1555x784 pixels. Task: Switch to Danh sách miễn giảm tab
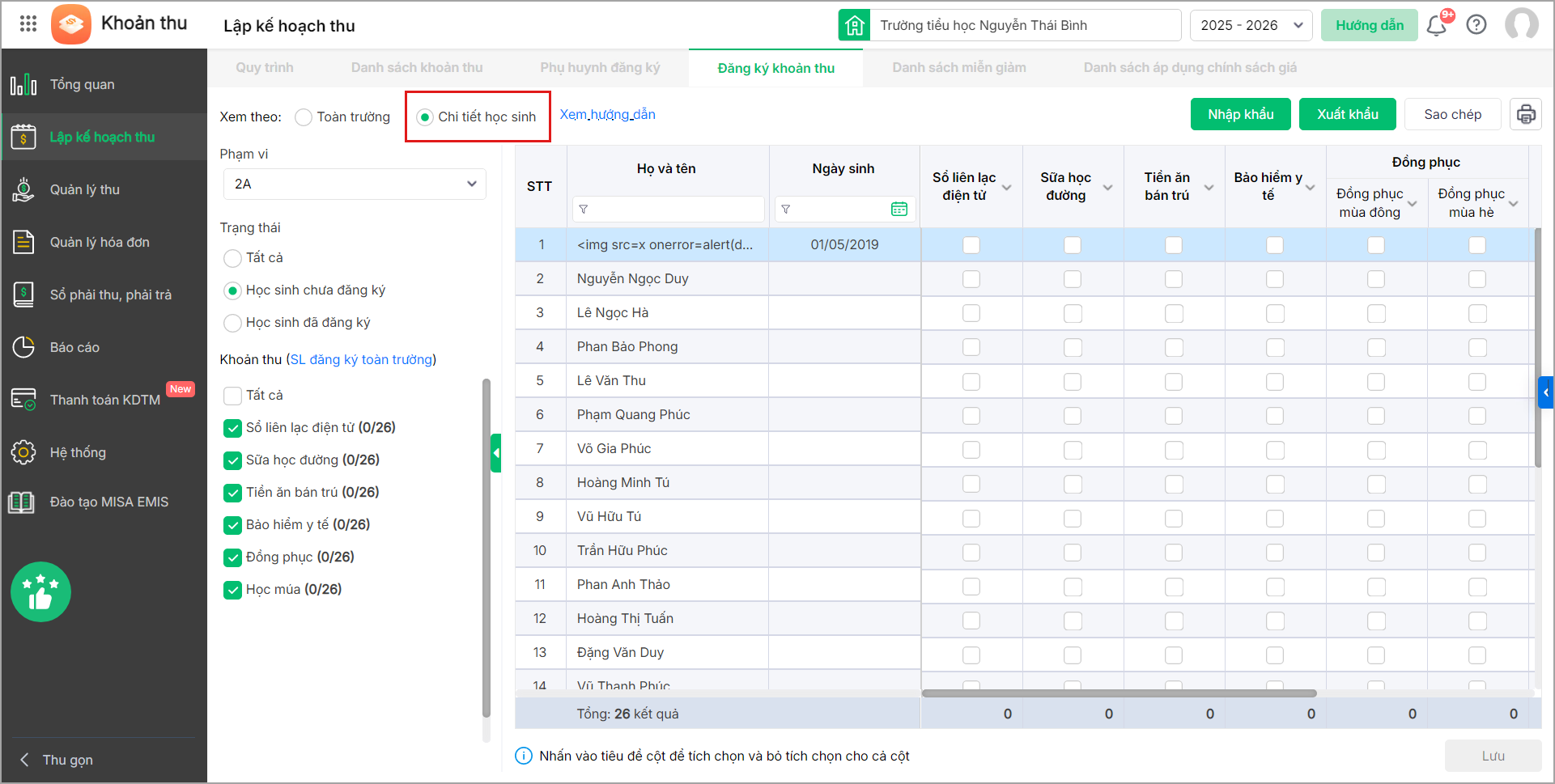[x=959, y=68]
